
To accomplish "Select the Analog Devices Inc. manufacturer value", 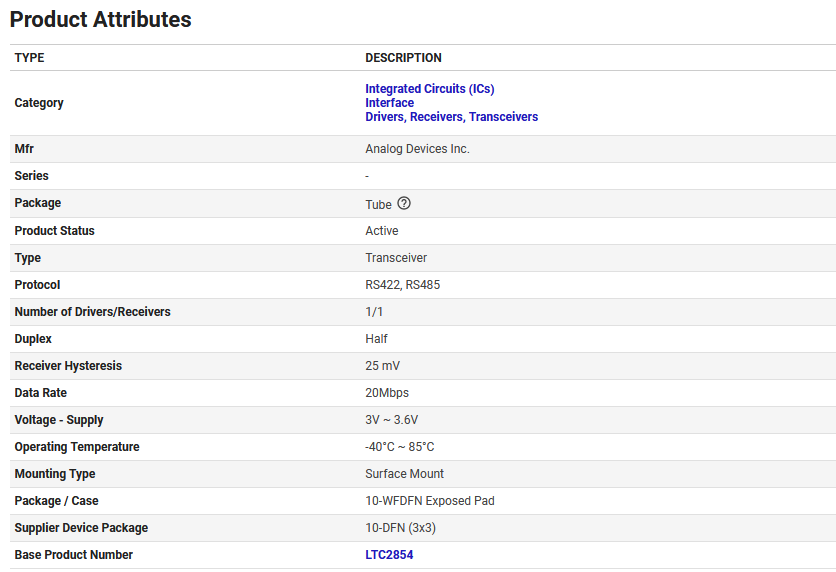I will pos(417,149).
